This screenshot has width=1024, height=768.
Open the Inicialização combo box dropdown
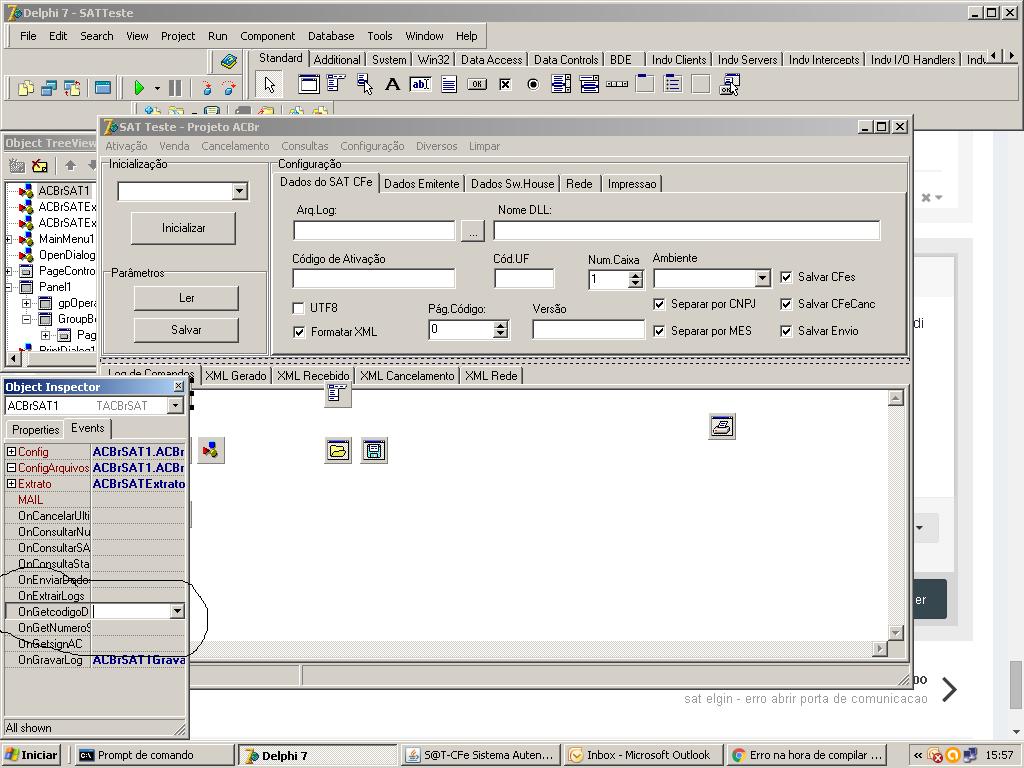point(240,191)
